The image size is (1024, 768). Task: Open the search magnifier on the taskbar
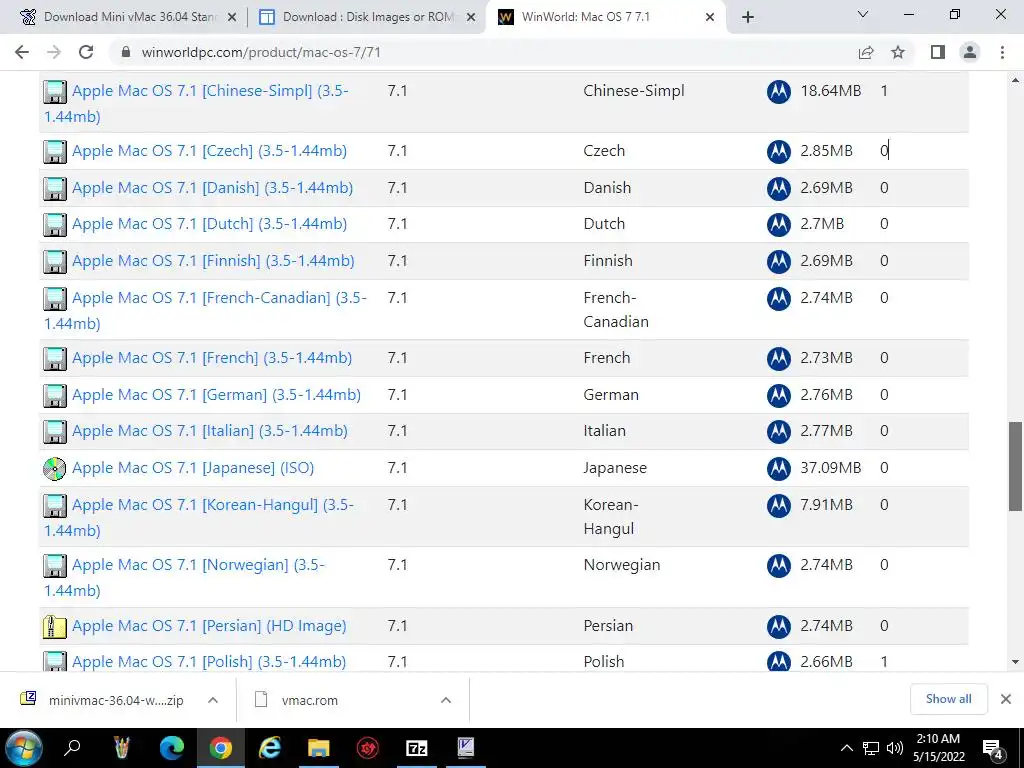(x=72, y=748)
